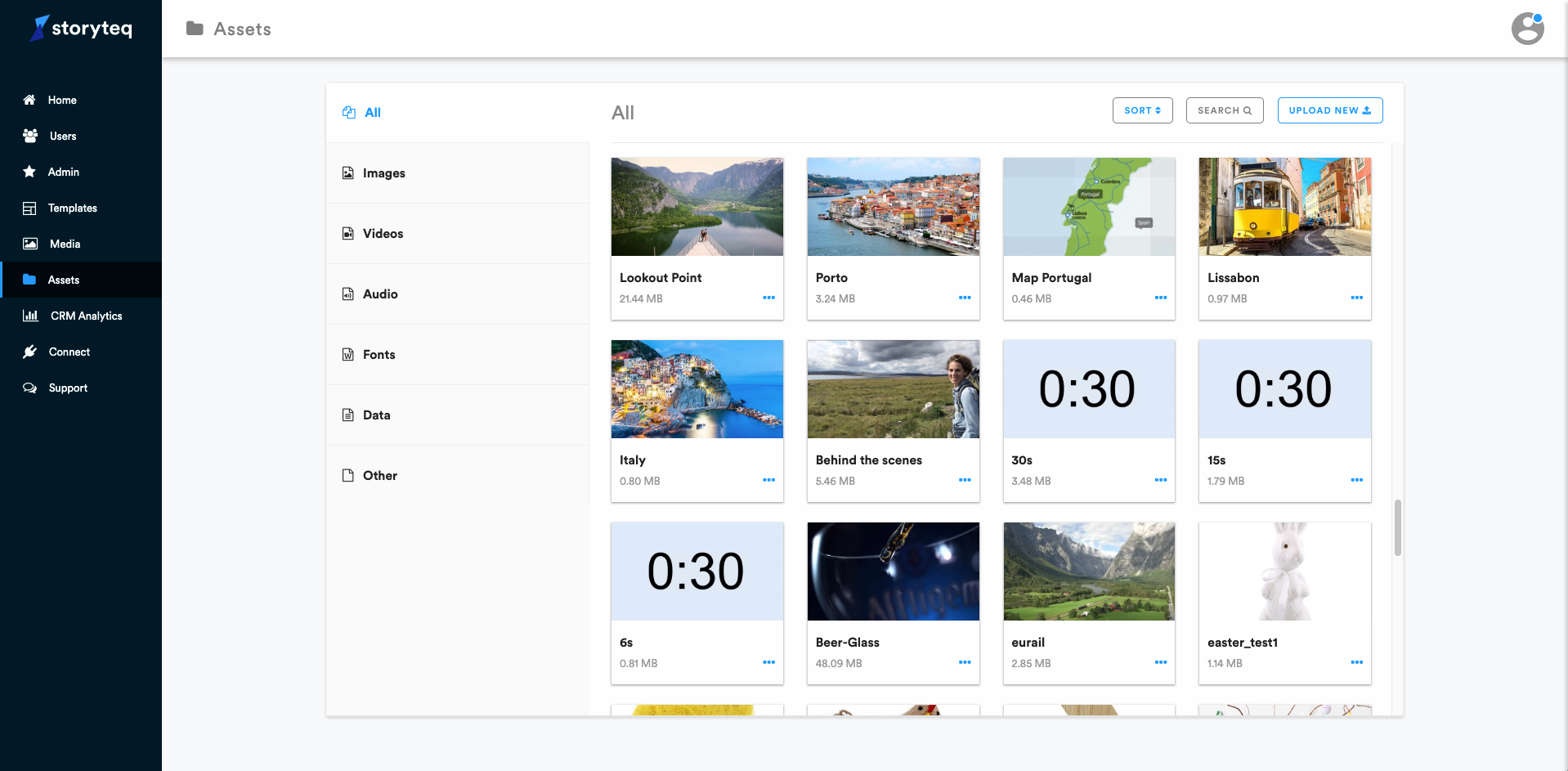This screenshot has height=771, width=1568.
Task: Show more options for Lissabon asset
Action: tap(1356, 298)
